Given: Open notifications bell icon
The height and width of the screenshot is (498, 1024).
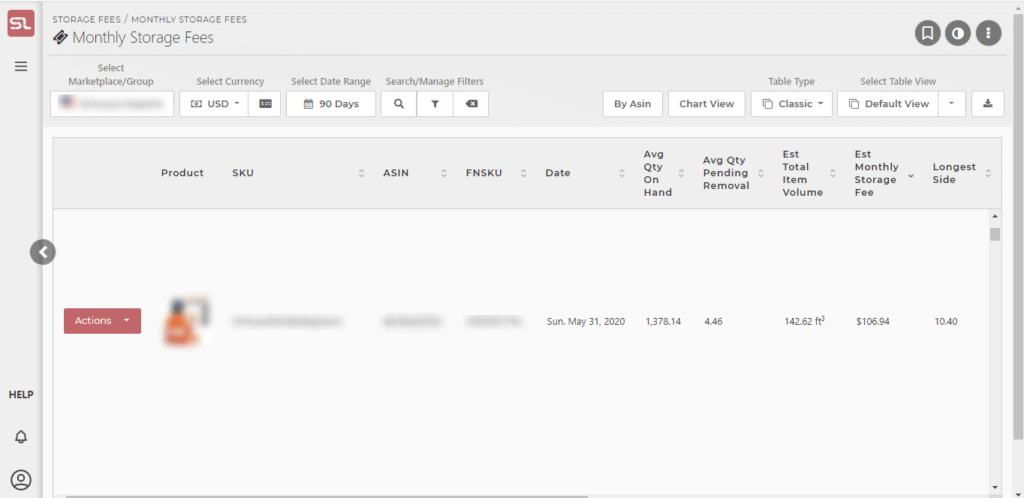Looking at the screenshot, I should (21, 437).
